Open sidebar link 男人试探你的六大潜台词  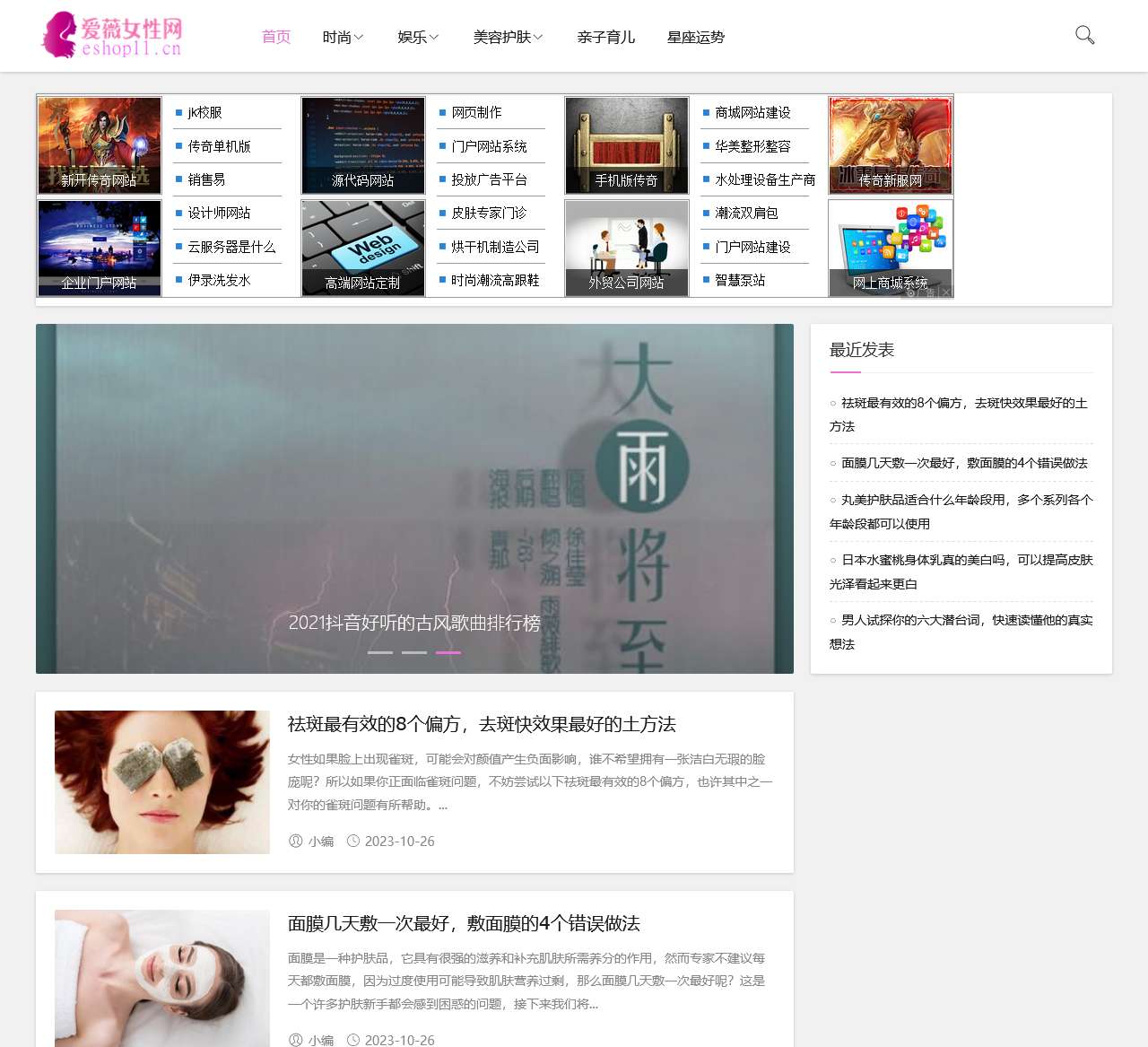click(961, 632)
